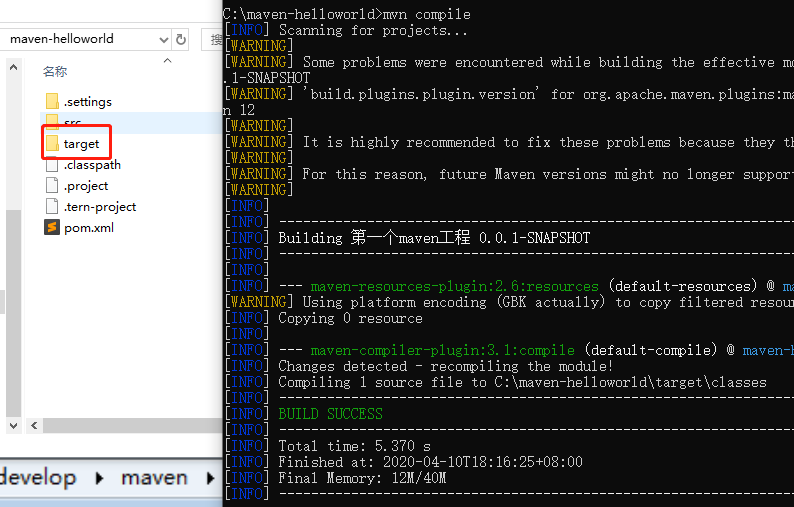The image size is (794, 507).
Task: Select the .project file name
Action: coord(86,186)
